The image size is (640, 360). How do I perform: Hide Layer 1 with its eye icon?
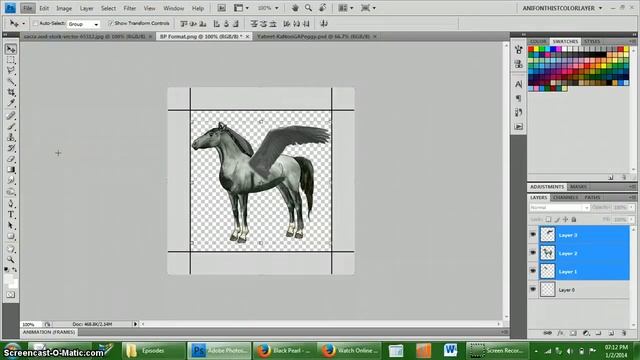click(x=533, y=271)
